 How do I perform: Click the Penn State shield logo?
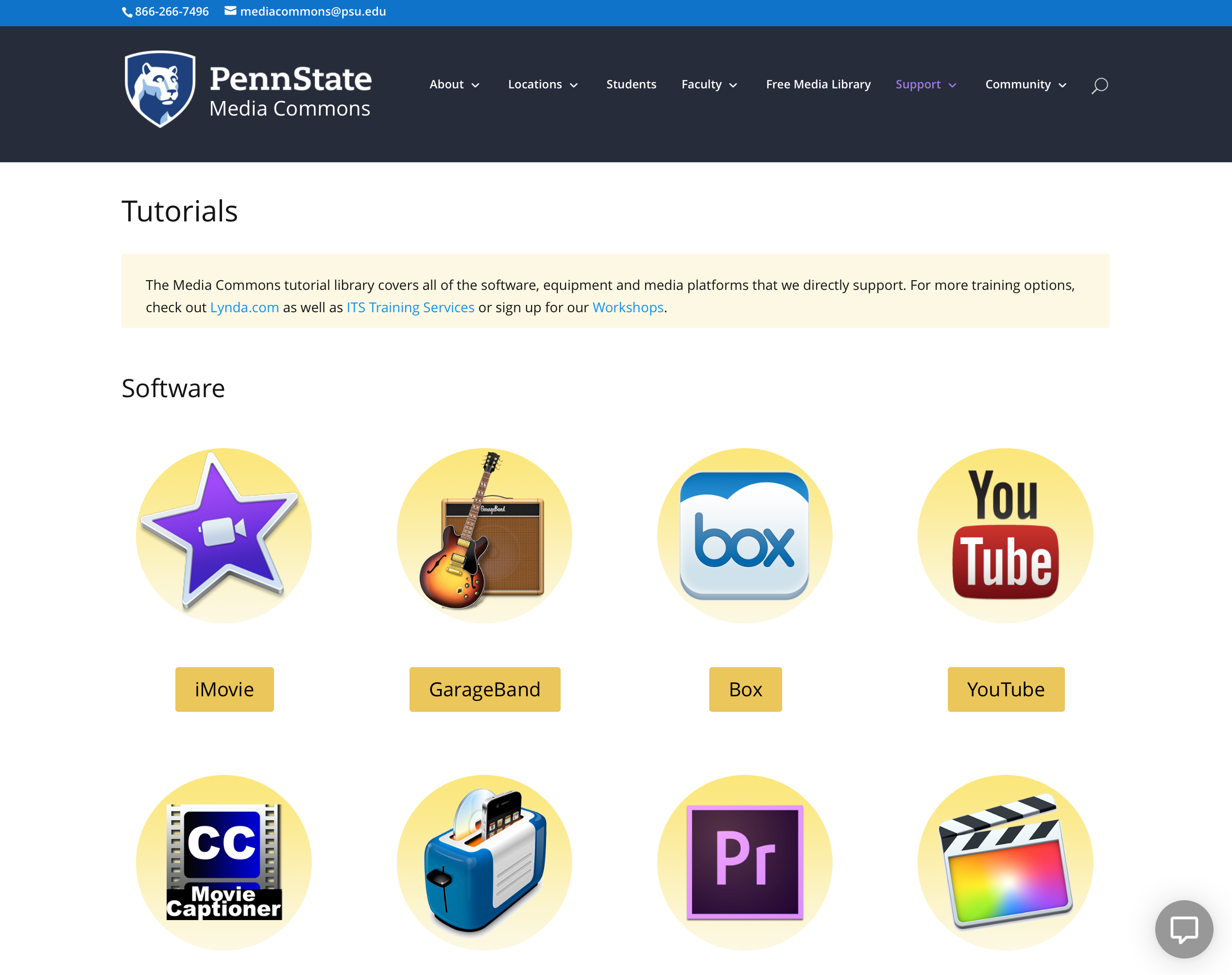(x=160, y=89)
